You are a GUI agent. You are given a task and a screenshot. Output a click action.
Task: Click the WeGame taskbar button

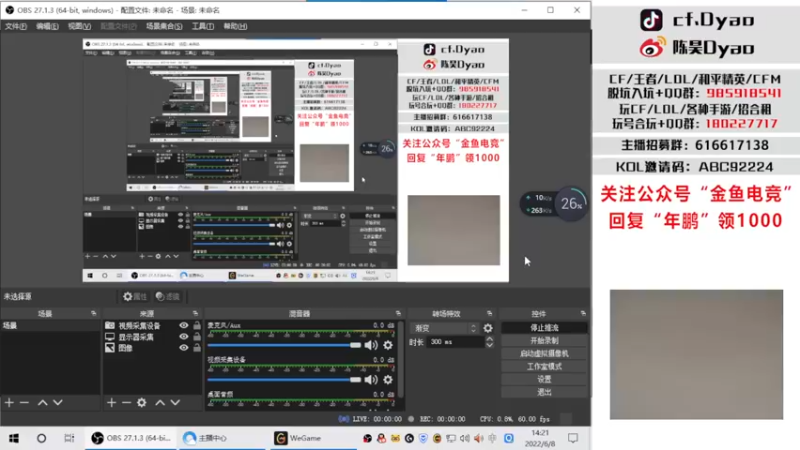[x=312, y=438]
